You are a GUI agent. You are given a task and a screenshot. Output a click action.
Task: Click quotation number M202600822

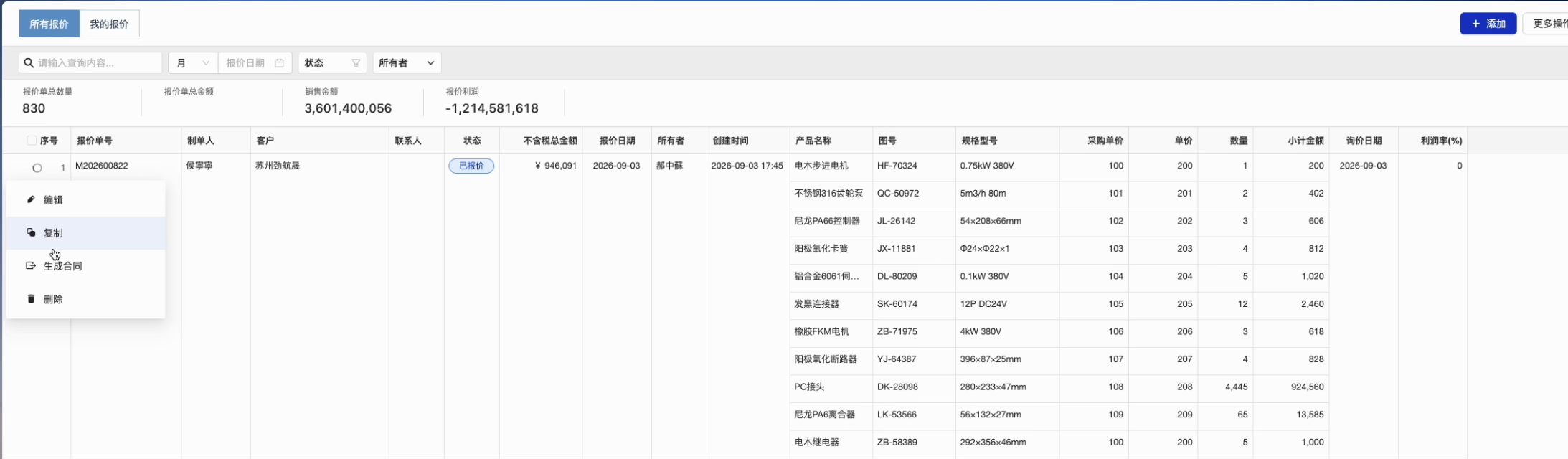[x=102, y=166]
